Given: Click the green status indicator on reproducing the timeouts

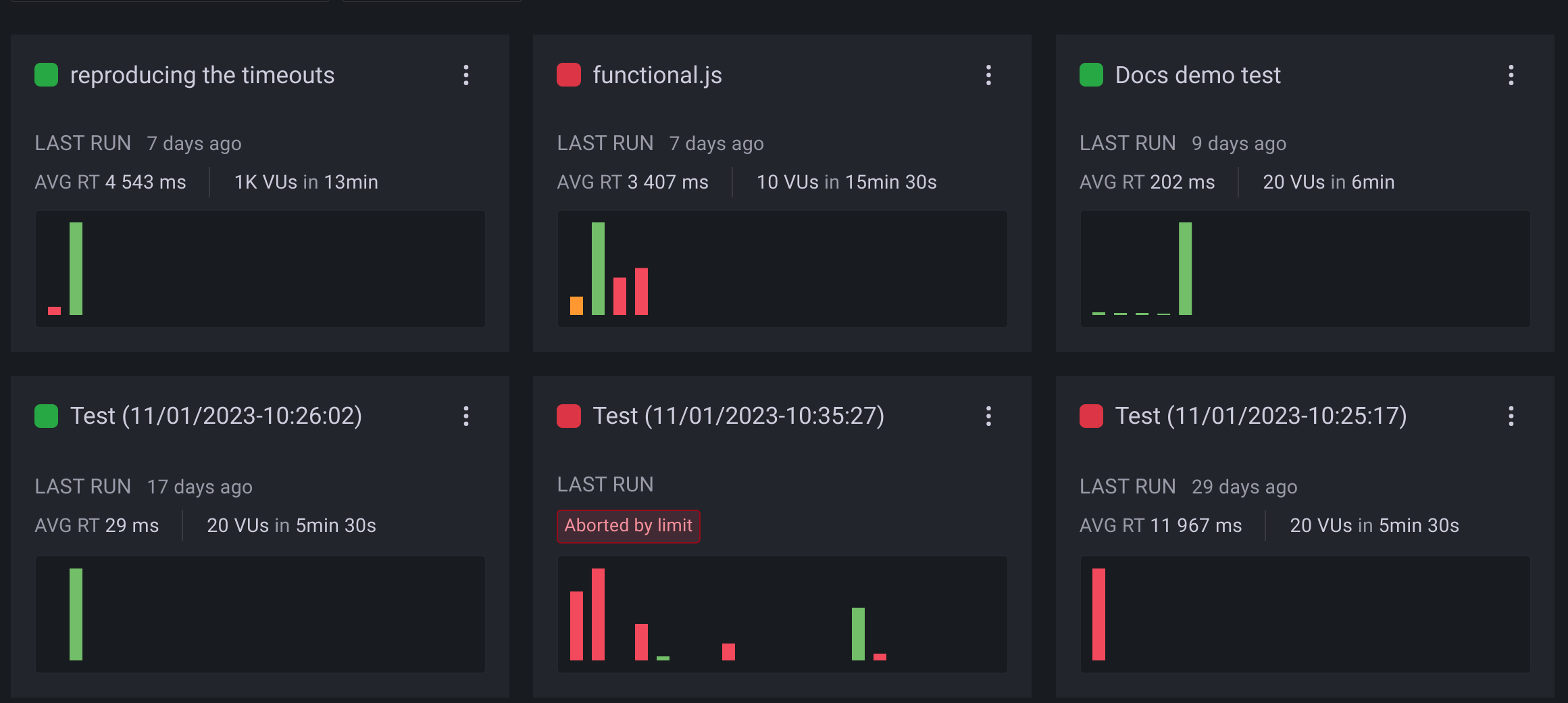Looking at the screenshot, I should (x=45, y=75).
